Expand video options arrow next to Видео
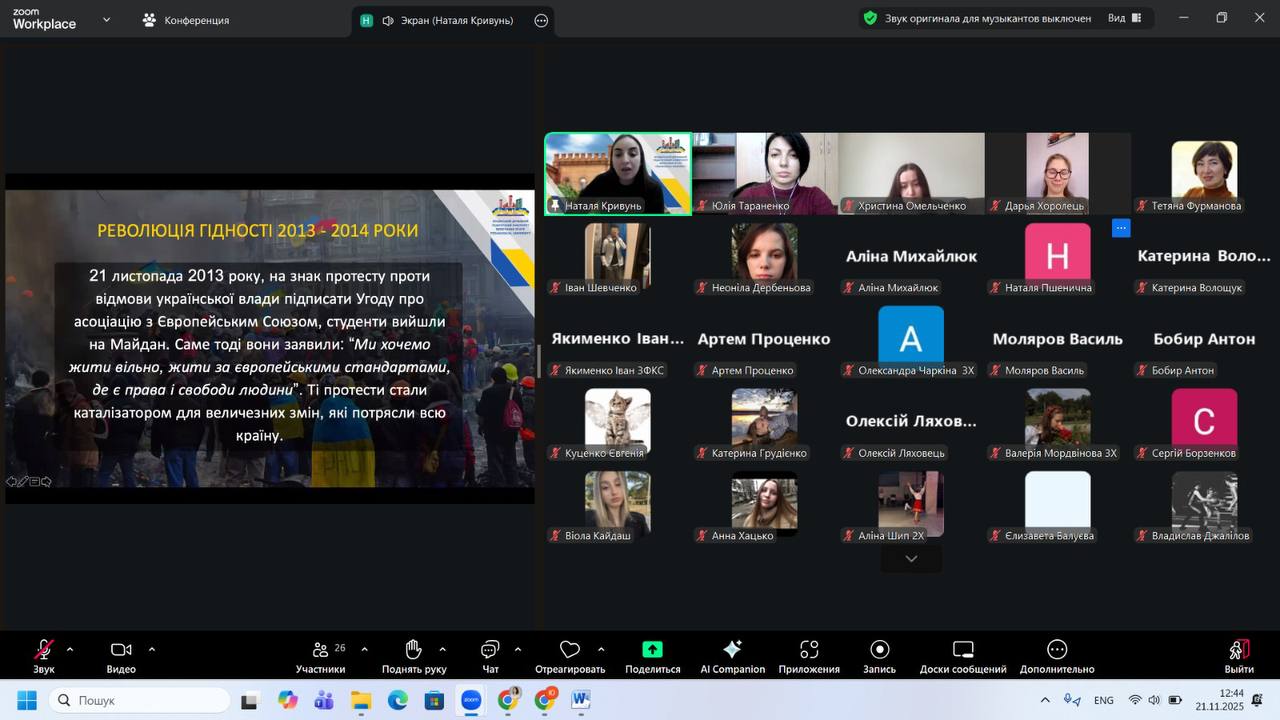 click(152, 649)
